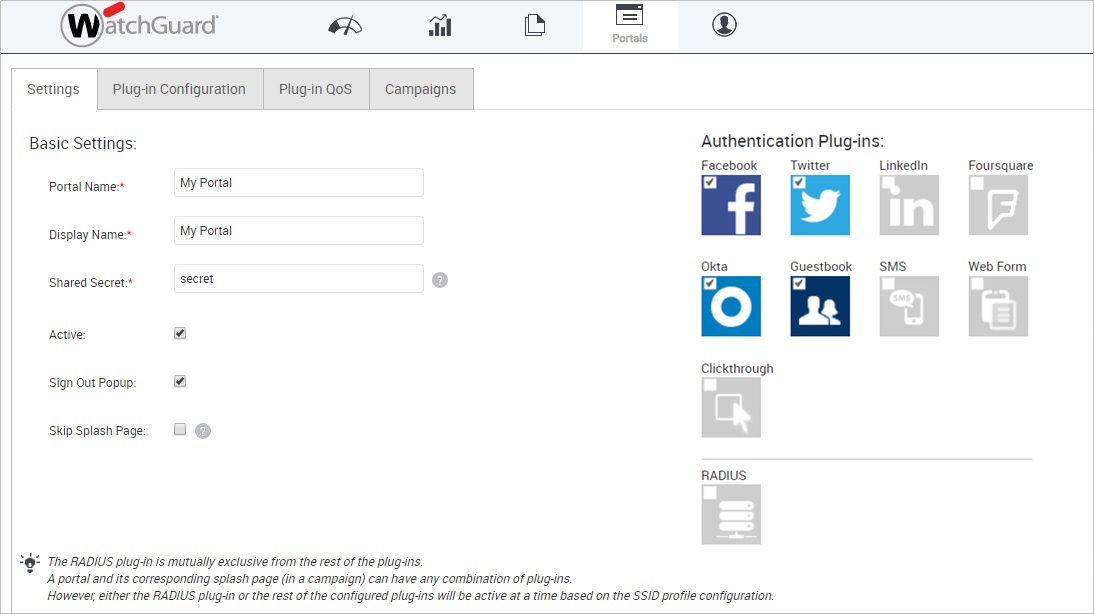The height and width of the screenshot is (614, 1094).
Task: Disable the Sign Out Popup option
Action: tap(179, 383)
